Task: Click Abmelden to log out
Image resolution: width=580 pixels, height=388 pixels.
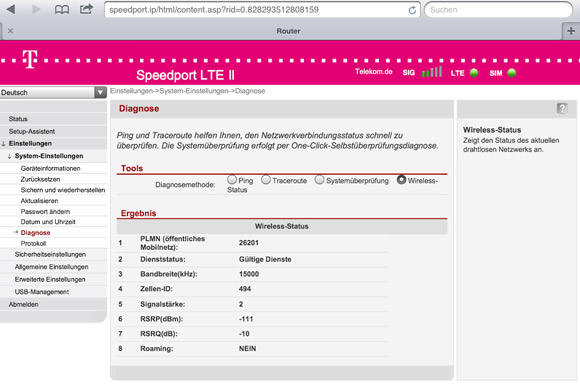Action: point(23,304)
